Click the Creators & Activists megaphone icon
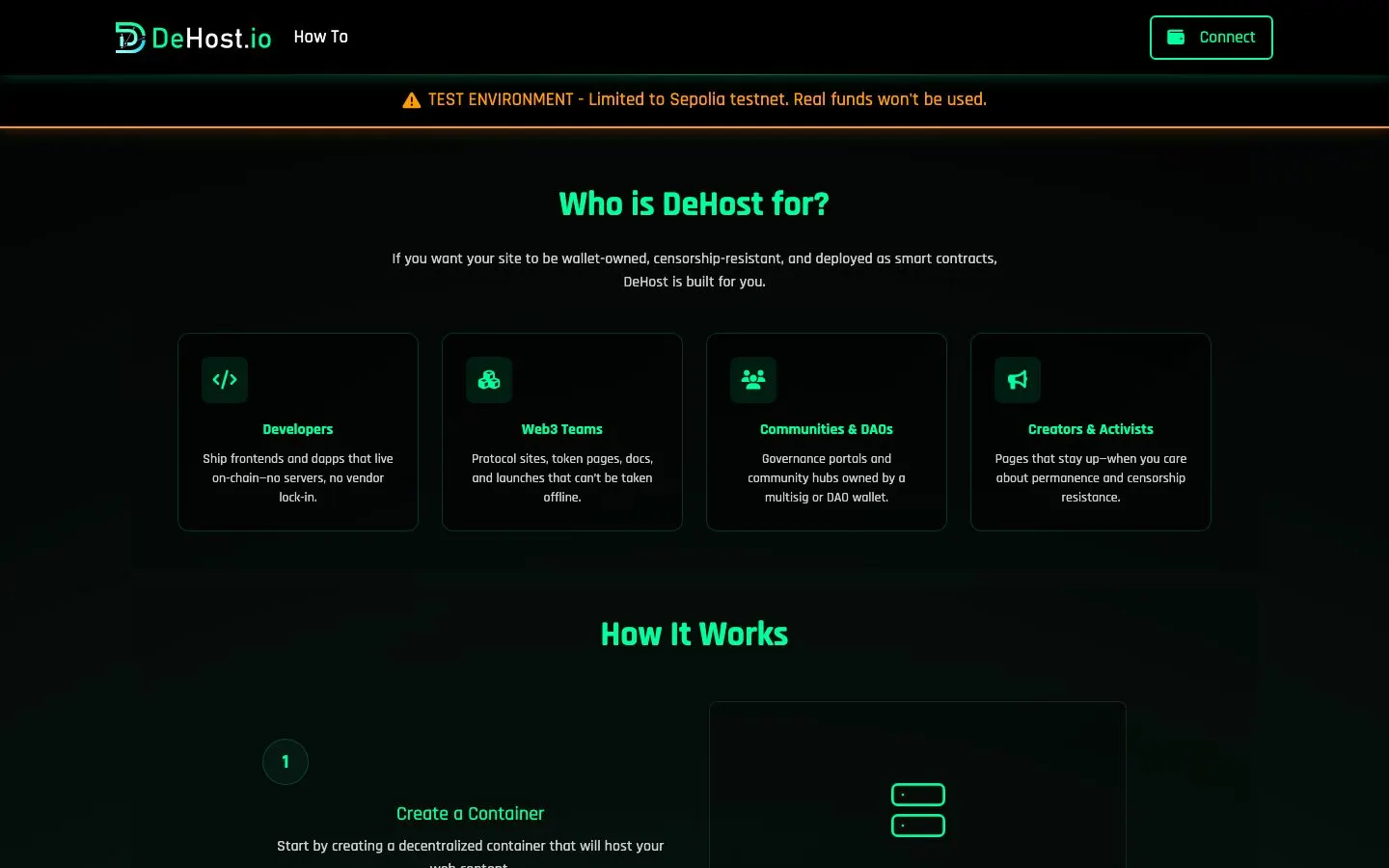 pos(1018,380)
